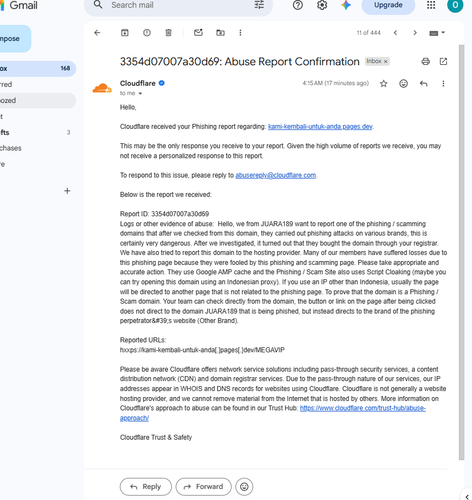
Task: Click the Cloudflare sender avatar logo
Action: (102, 88)
